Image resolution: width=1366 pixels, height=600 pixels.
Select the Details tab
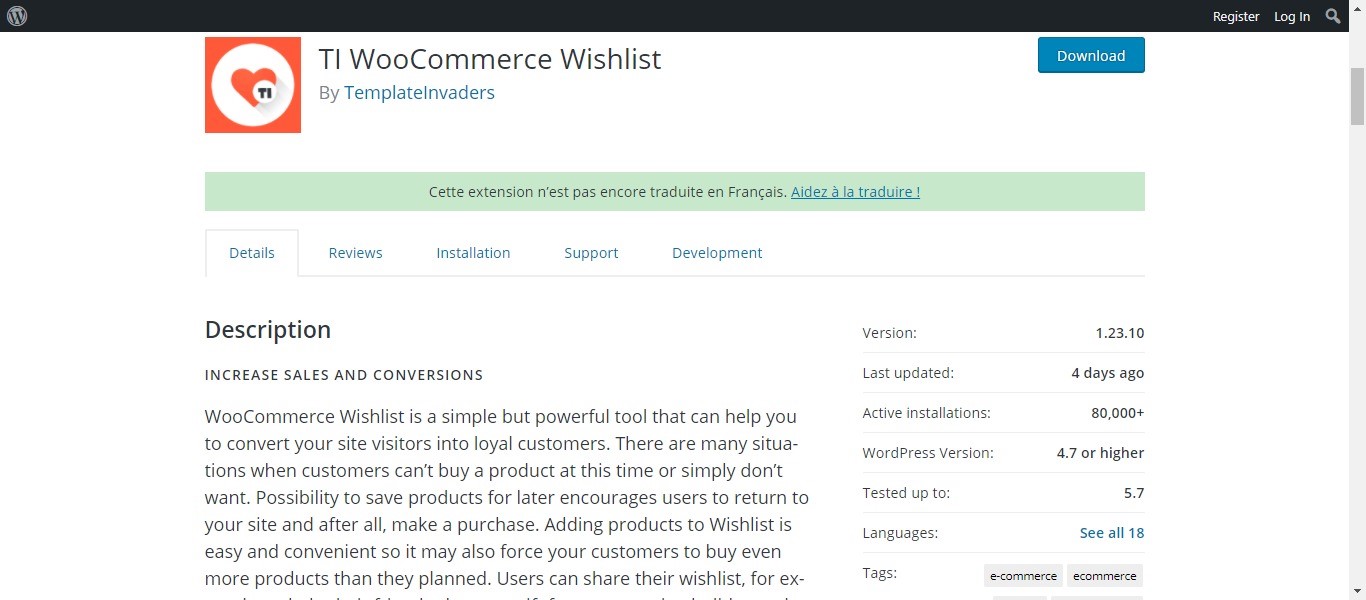tap(252, 253)
